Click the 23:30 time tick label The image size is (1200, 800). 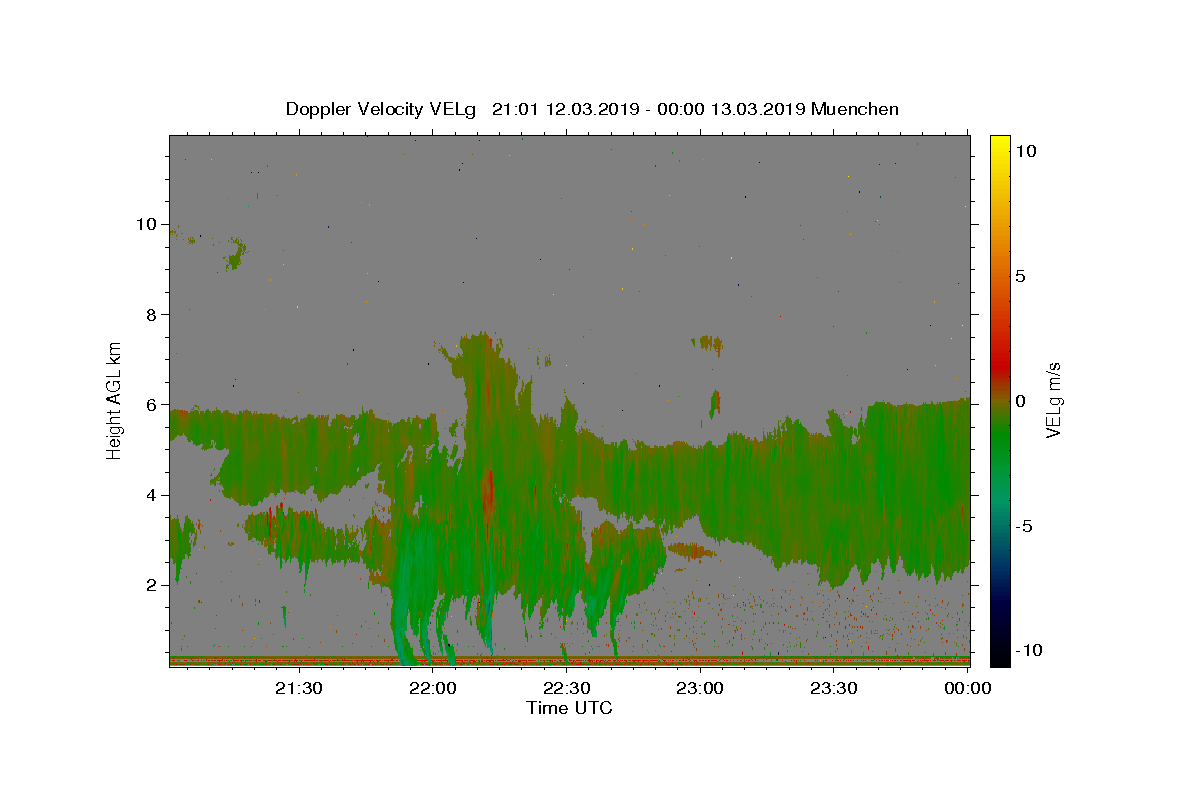(834, 688)
